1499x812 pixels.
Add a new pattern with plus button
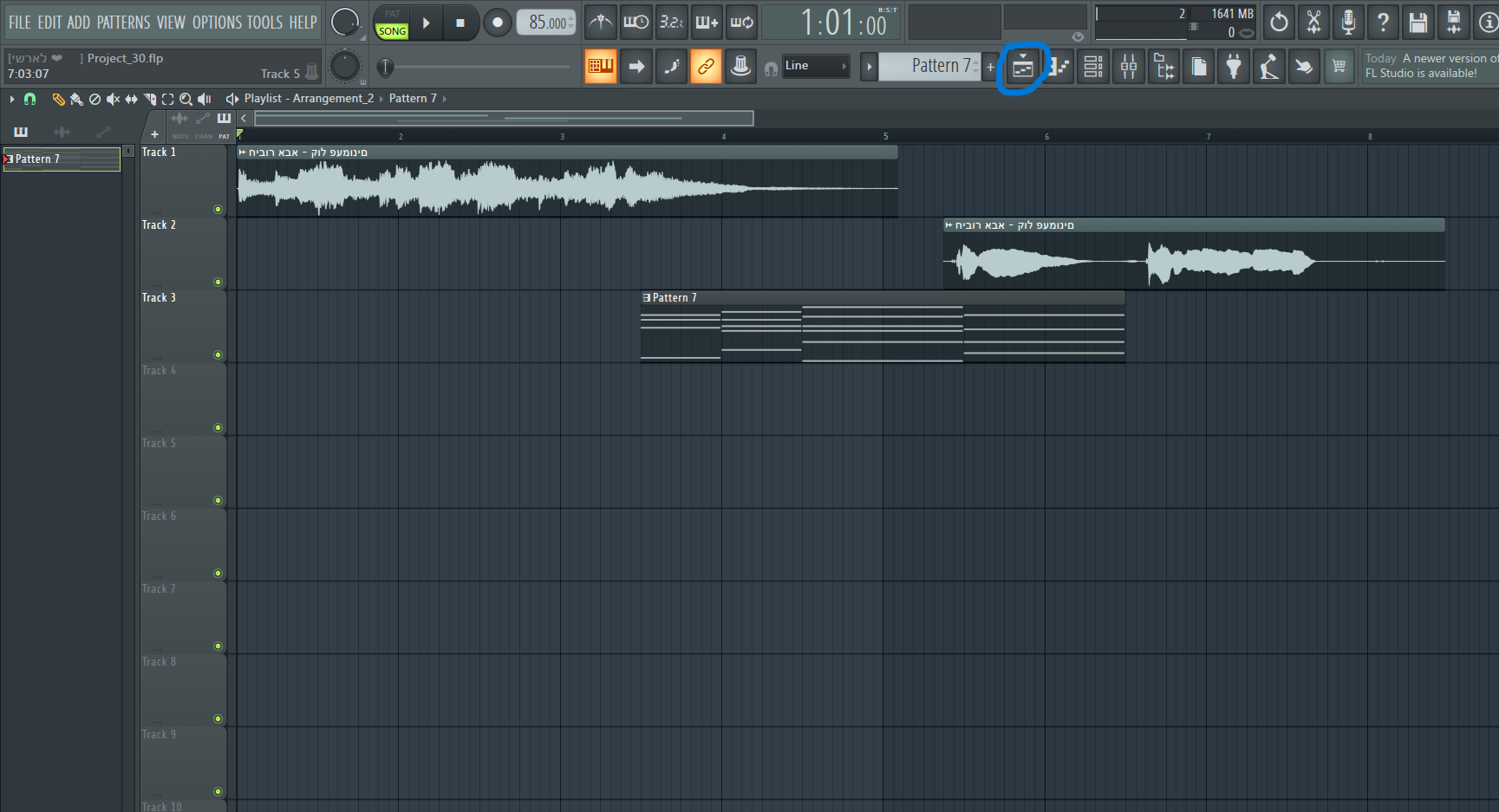pyautogui.click(x=990, y=67)
